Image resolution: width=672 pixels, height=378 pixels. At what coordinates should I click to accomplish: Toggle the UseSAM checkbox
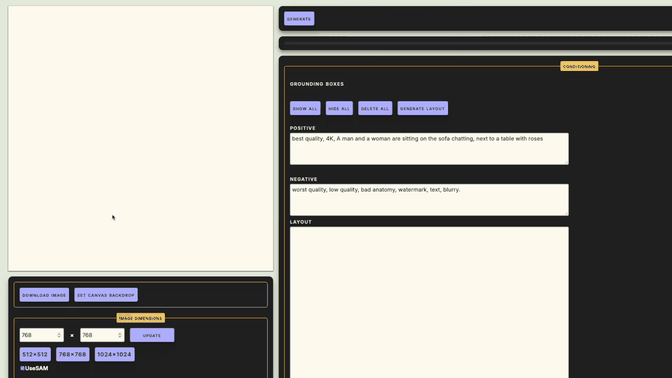click(x=22, y=368)
